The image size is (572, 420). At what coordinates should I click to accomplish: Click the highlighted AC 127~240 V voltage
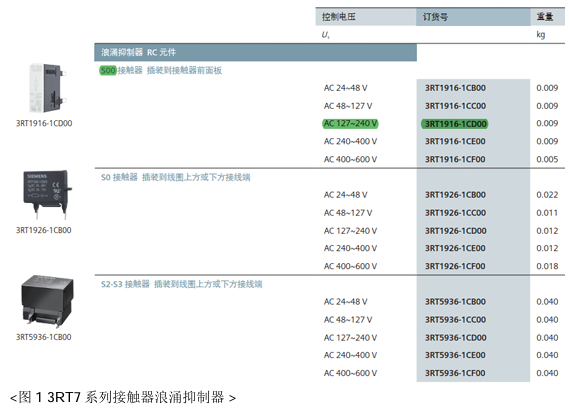[350, 124]
